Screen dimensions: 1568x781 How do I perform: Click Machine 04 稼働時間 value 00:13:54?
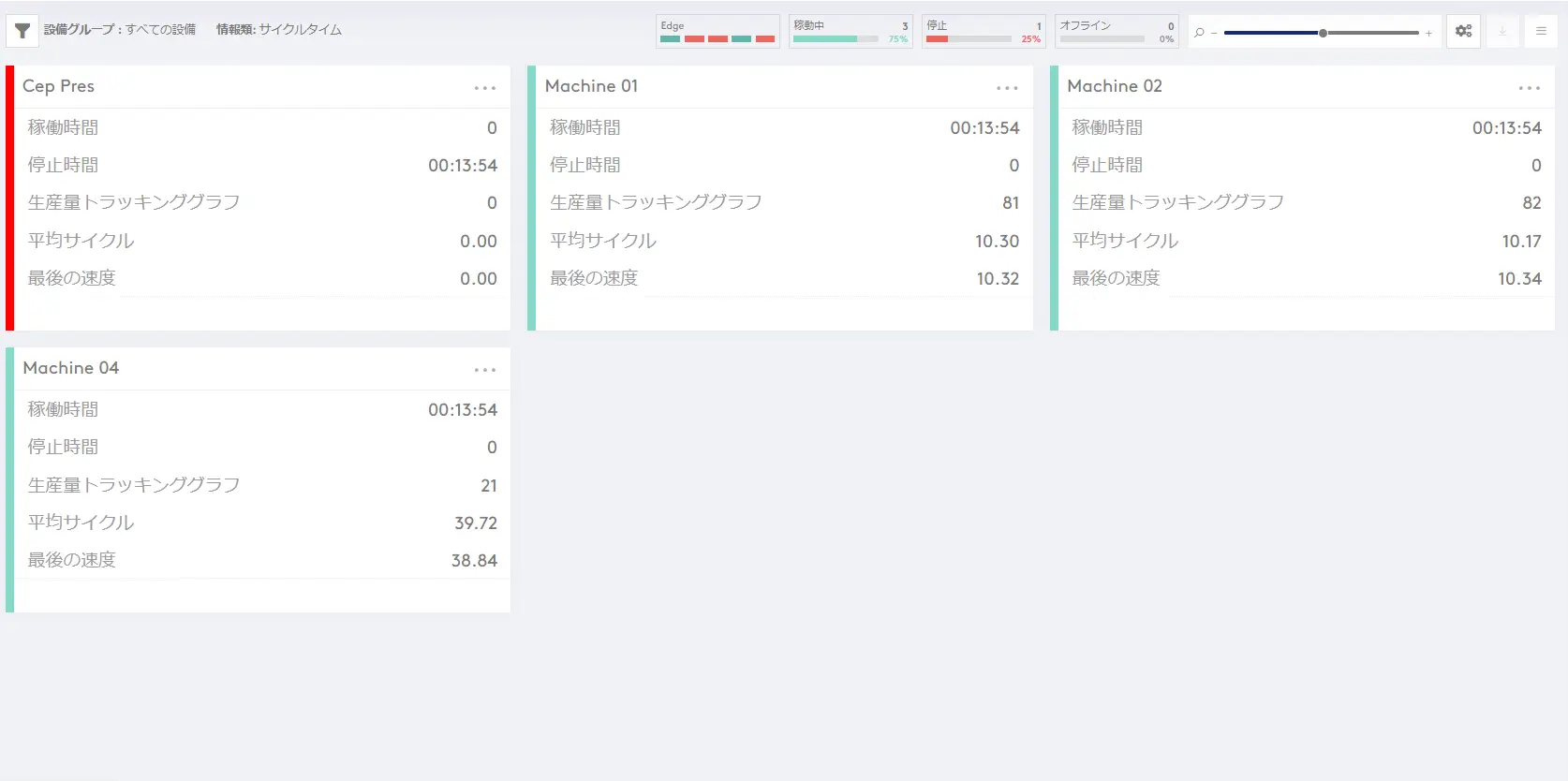coord(463,410)
